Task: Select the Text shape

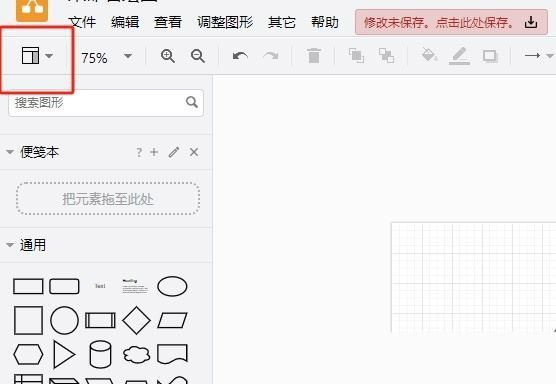Action: (100, 286)
